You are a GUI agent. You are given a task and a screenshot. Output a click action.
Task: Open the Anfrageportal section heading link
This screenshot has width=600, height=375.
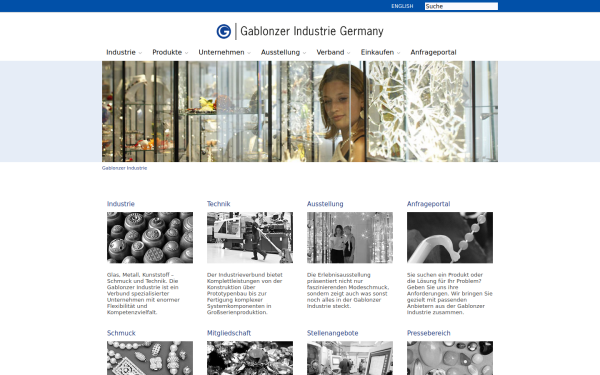coord(428,204)
